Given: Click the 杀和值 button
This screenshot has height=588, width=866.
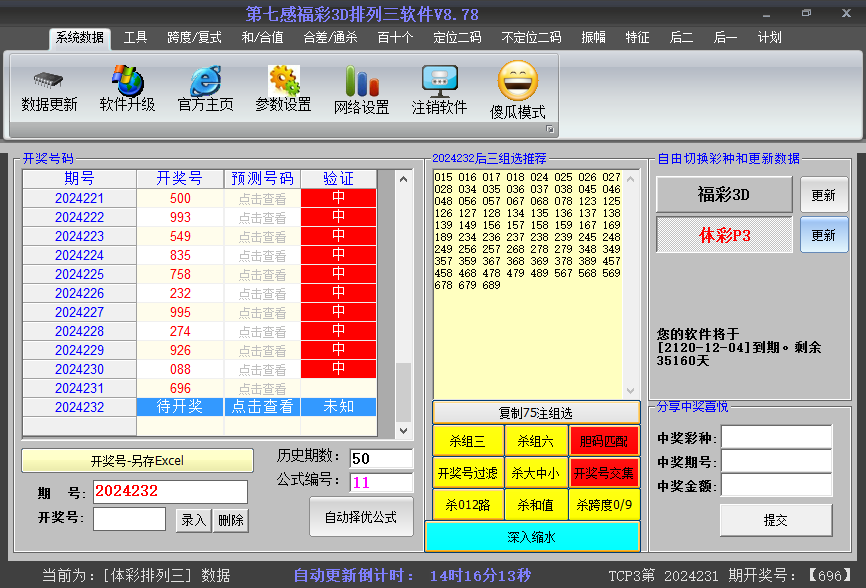Looking at the screenshot, I should click(536, 505).
